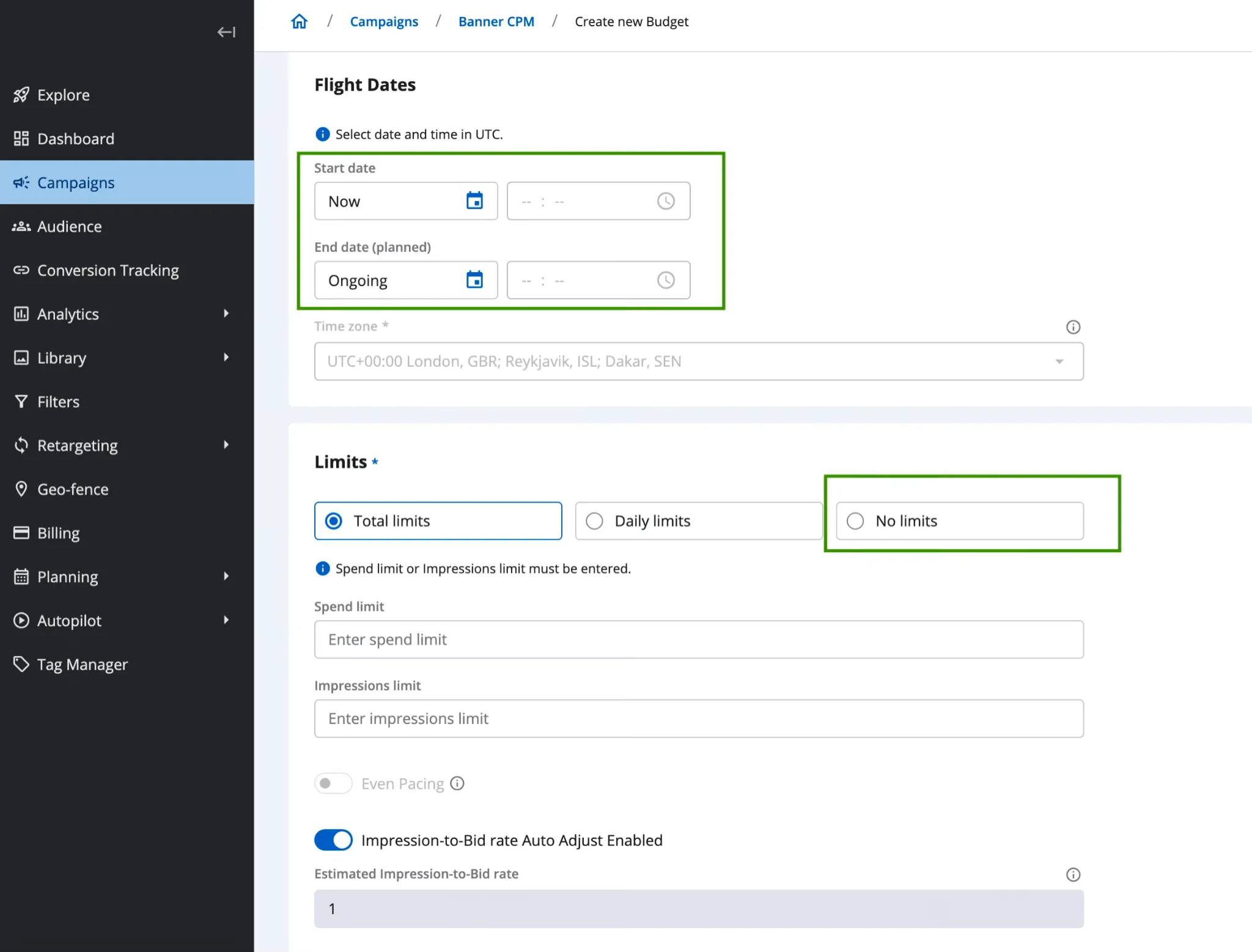
Task: Collapse the sidebar with the arrow icon
Action: point(226,32)
